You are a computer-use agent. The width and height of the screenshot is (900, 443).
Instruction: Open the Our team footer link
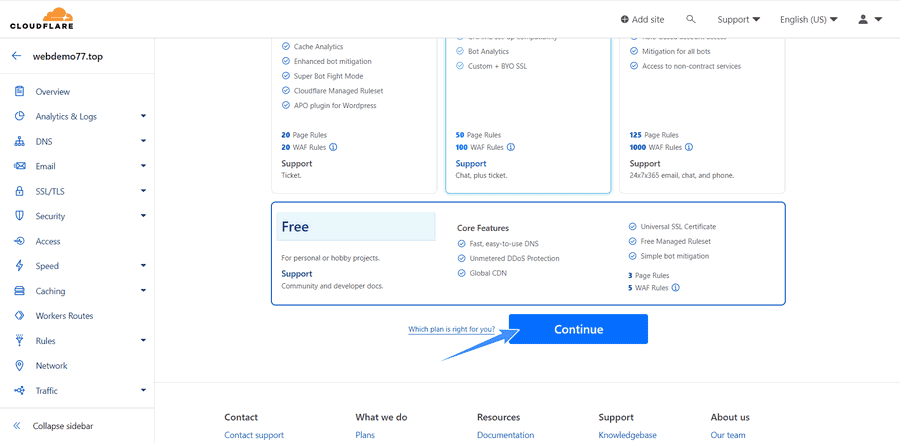coord(728,435)
